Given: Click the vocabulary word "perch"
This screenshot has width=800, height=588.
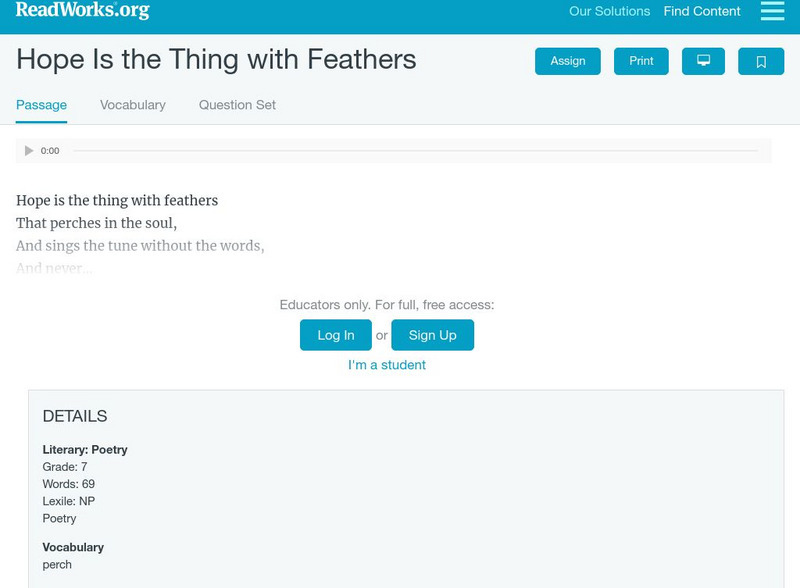Looking at the screenshot, I should coord(57,565).
